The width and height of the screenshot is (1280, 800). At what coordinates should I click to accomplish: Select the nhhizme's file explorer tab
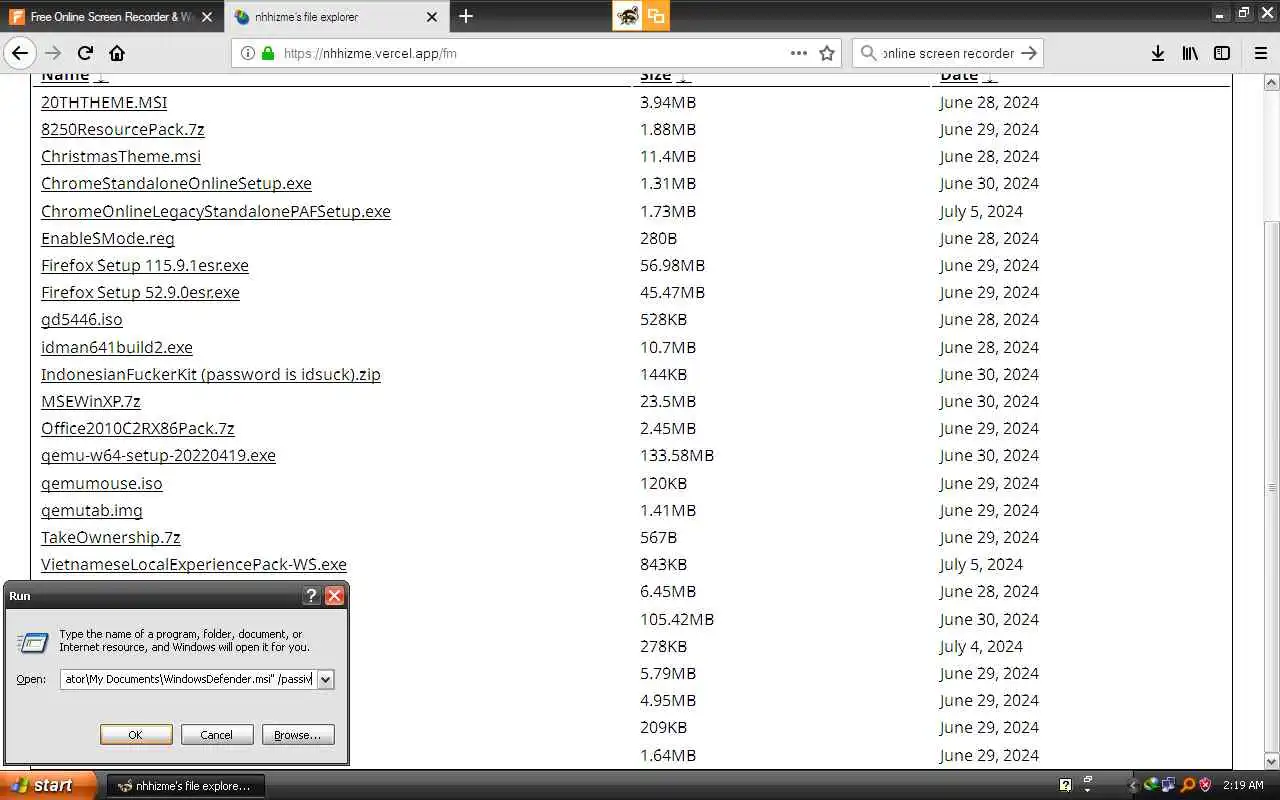pos(336,17)
